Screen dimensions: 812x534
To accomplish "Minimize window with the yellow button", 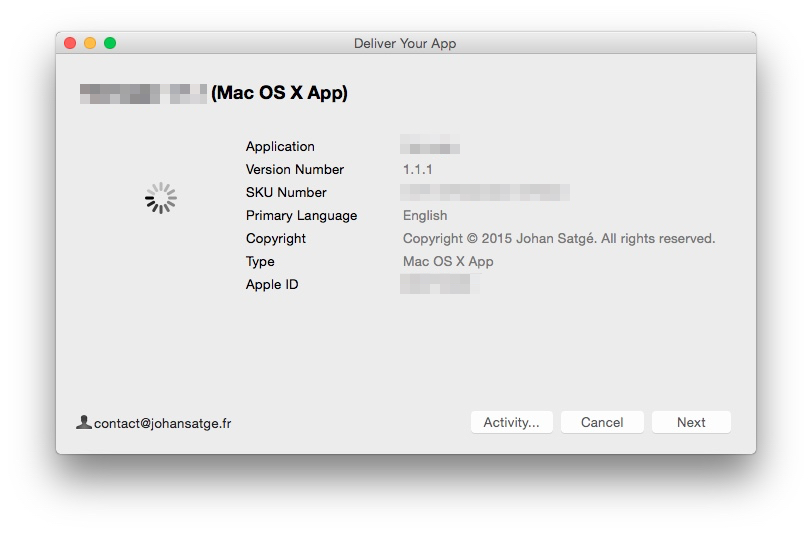I will (90, 43).
